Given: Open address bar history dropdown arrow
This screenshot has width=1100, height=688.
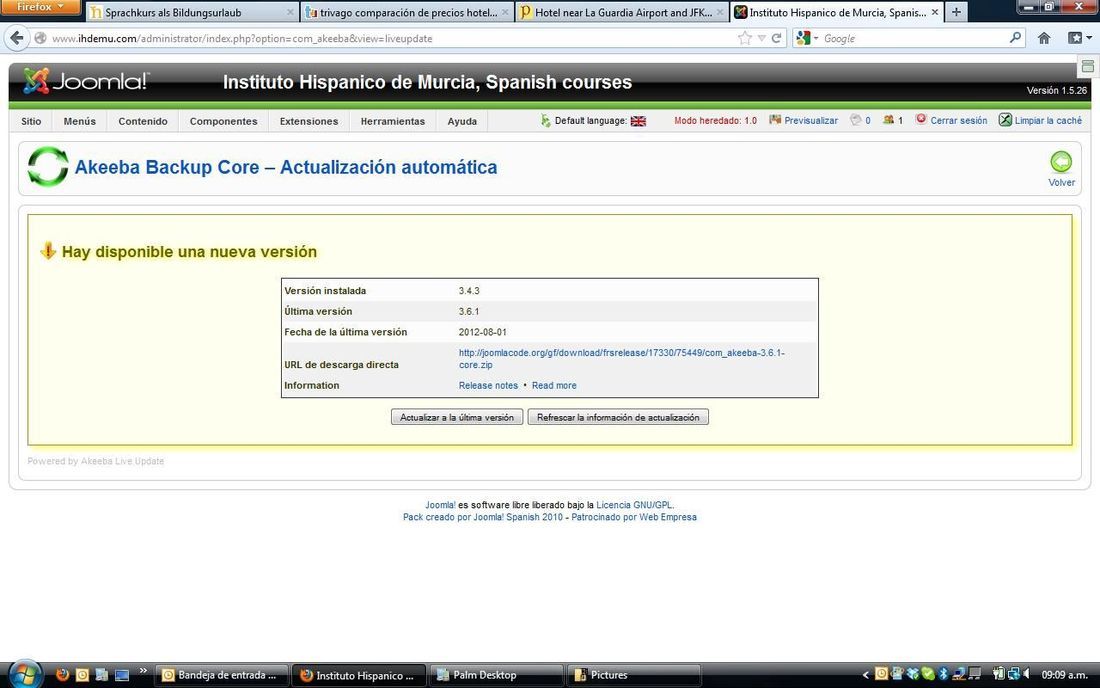Looking at the screenshot, I should pyautogui.click(x=761, y=39).
